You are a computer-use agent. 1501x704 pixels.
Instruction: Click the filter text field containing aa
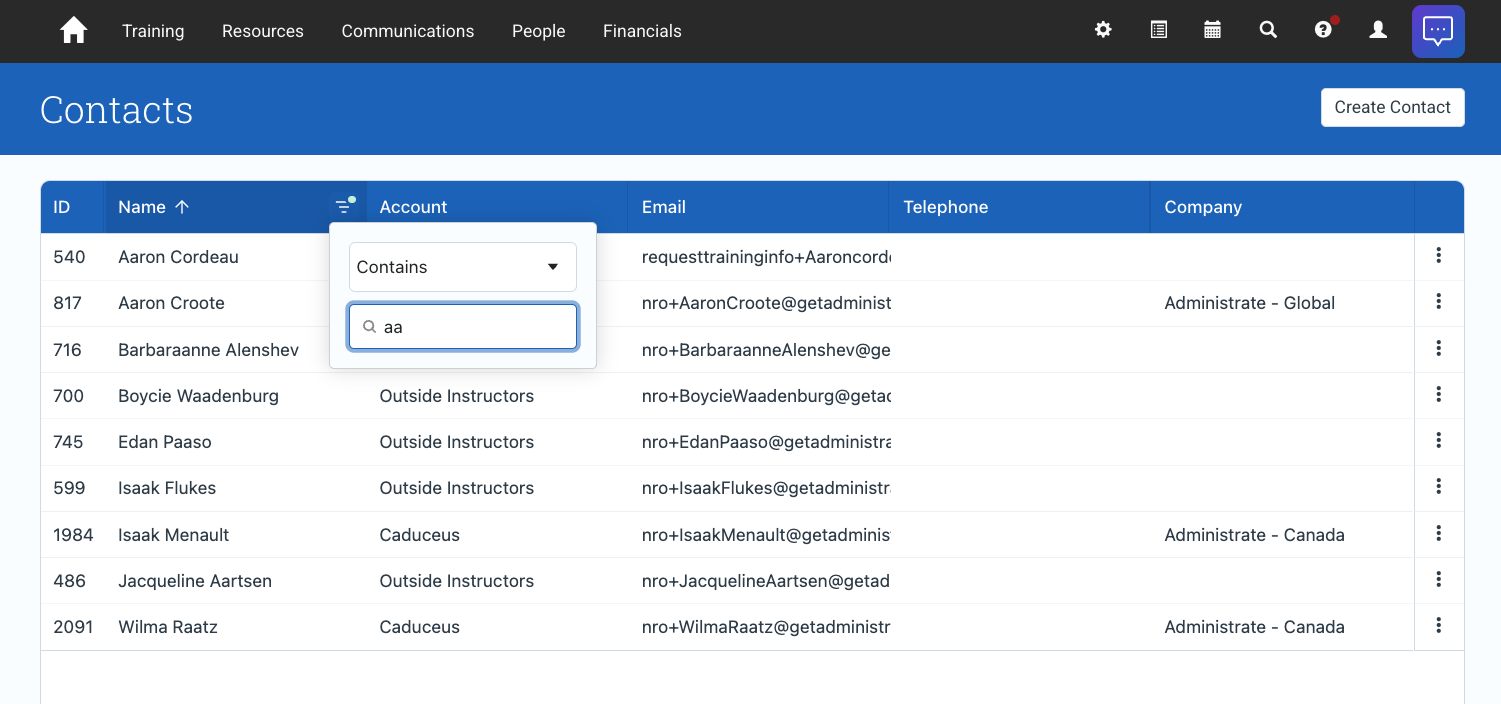click(x=463, y=327)
